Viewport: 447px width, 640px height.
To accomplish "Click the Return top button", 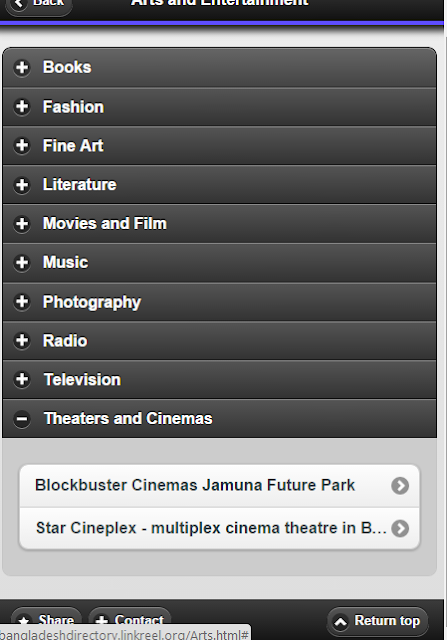I will (x=377, y=621).
